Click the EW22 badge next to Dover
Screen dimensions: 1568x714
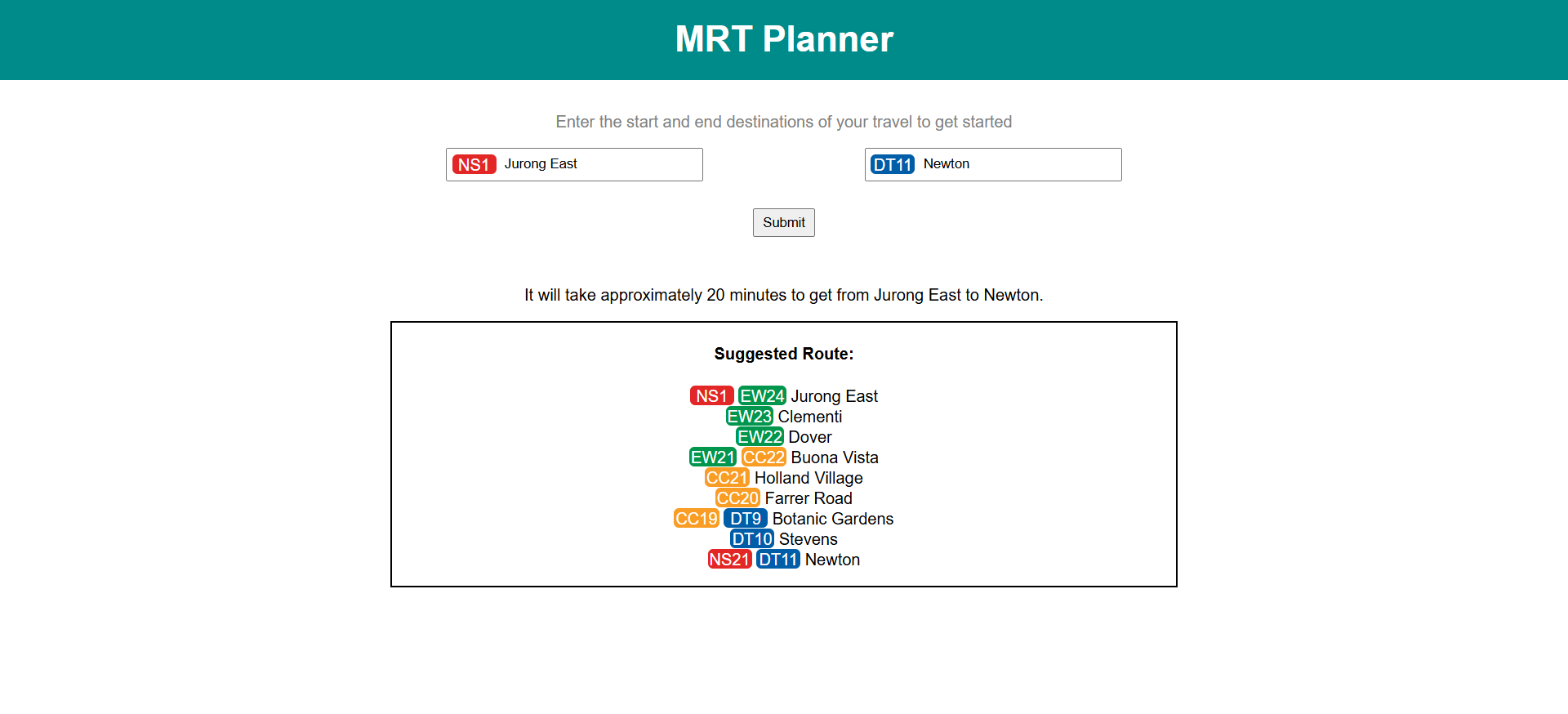(759, 437)
